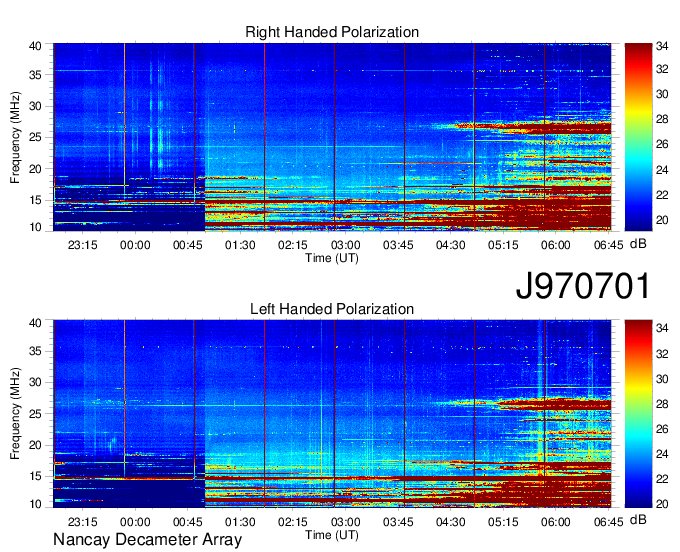680x552 pixels.
Task: Click the 10 MHz tick on Right Handed plot
Action: tap(35, 227)
